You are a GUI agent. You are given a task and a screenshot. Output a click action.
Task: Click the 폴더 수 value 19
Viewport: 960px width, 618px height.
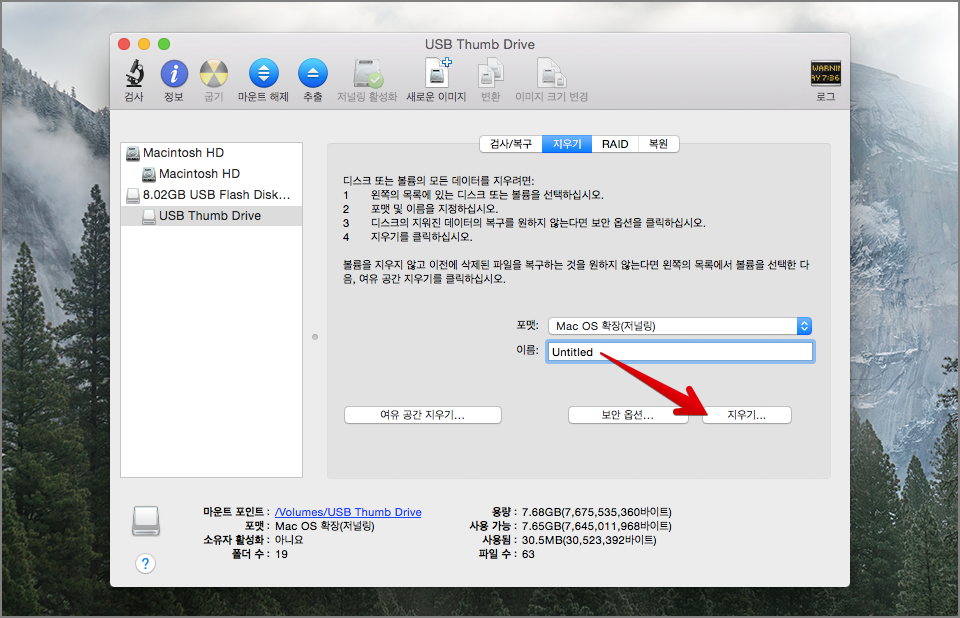click(281, 554)
